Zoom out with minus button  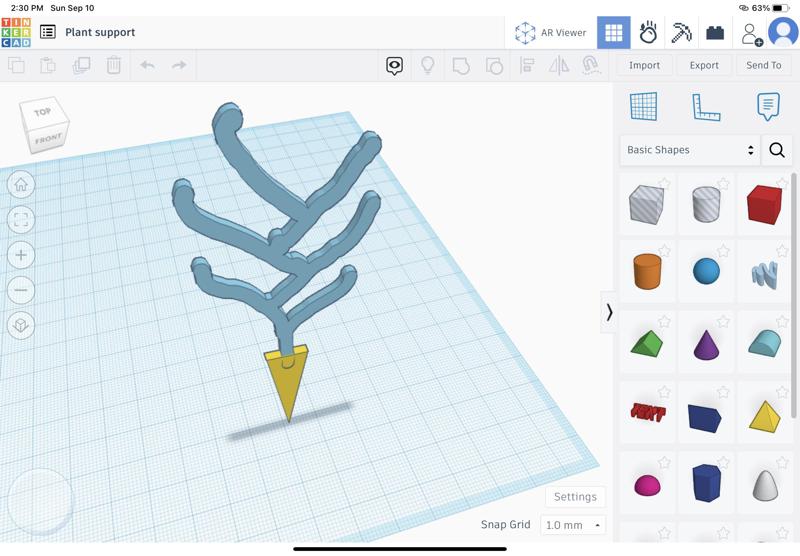(x=21, y=290)
